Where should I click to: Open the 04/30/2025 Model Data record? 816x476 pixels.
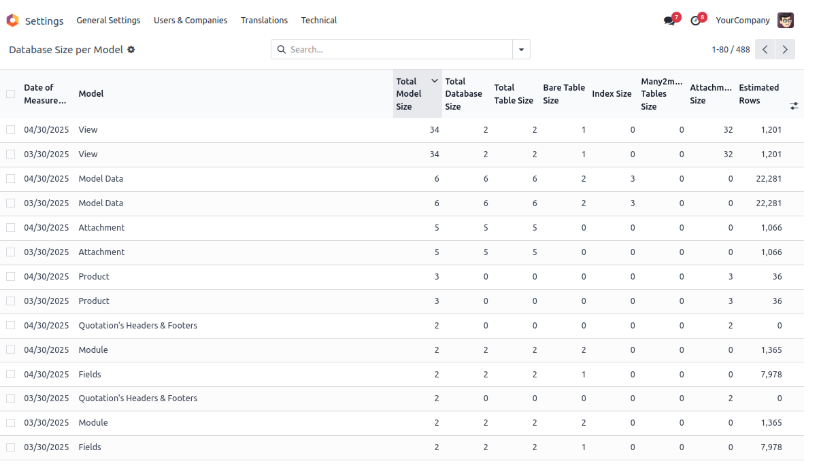tap(100, 179)
